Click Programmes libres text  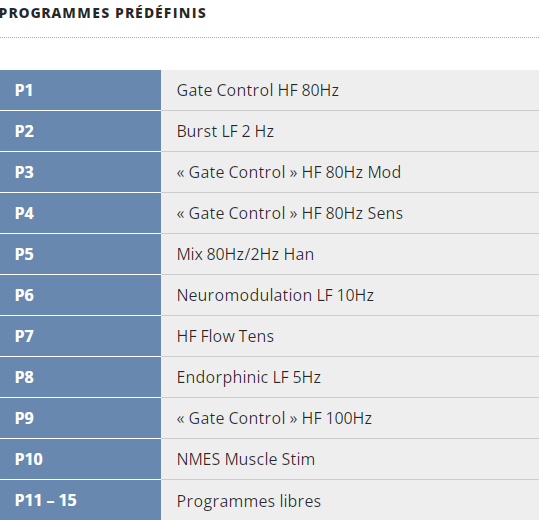coord(248,501)
